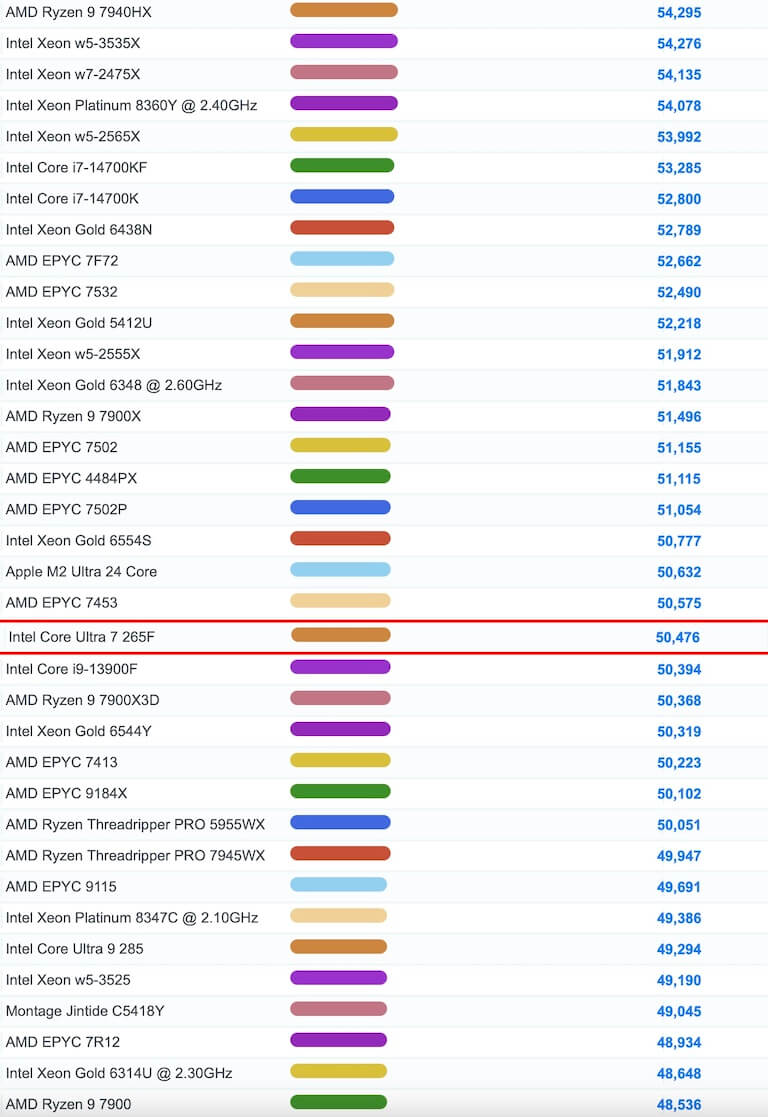
Task: Select the score 51,496
Action: 679,417
